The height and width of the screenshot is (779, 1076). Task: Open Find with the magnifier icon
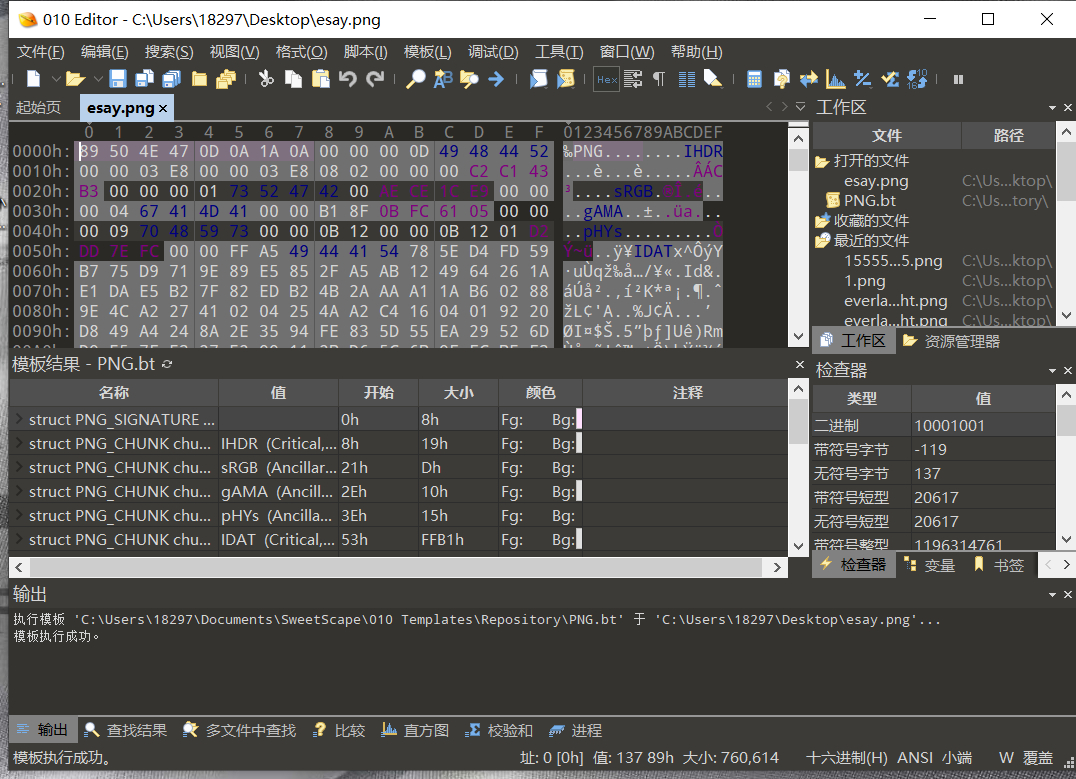[x=415, y=79]
